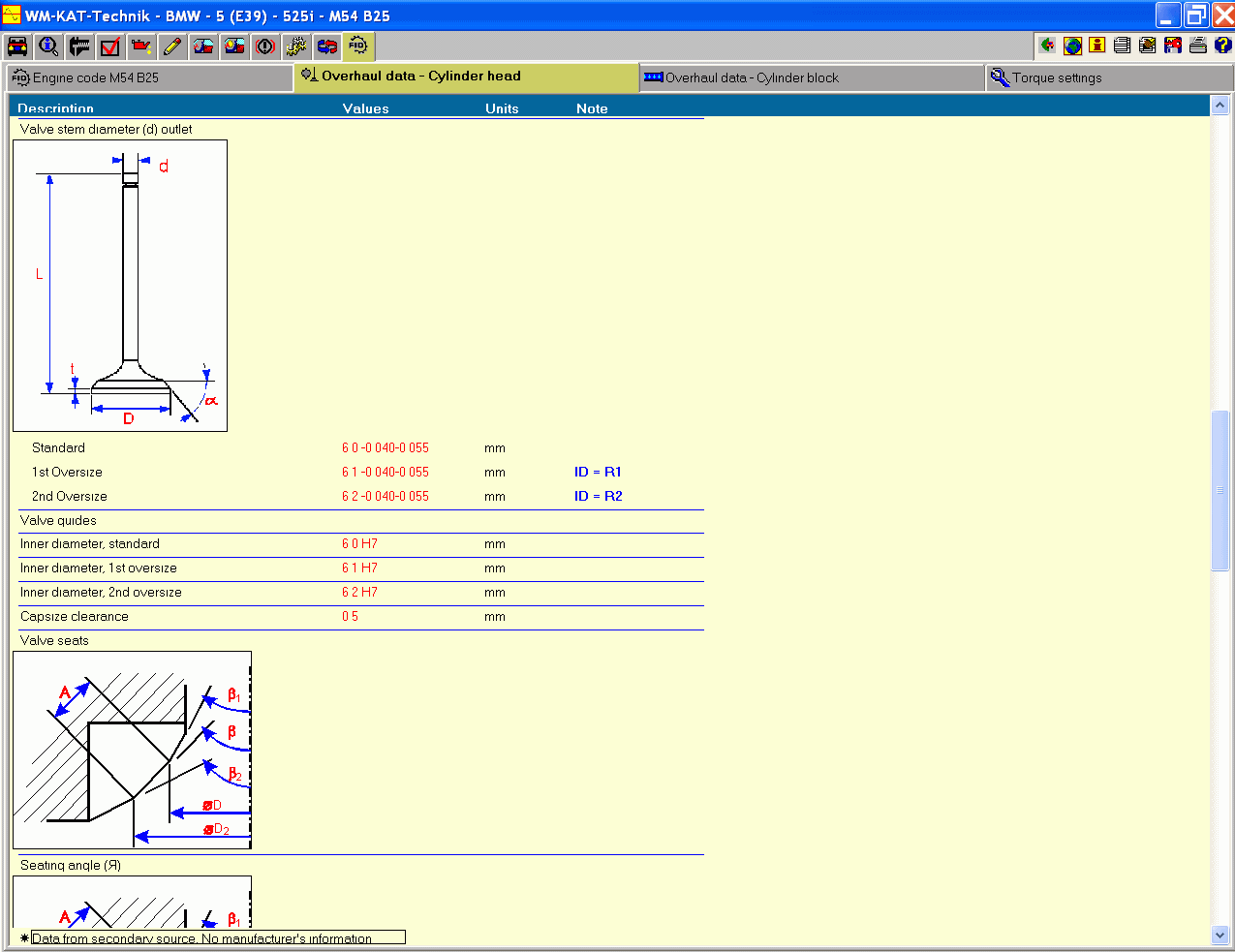Click the floppy disk with key icon
Screen dimensions: 1235x952
(1173, 45)
